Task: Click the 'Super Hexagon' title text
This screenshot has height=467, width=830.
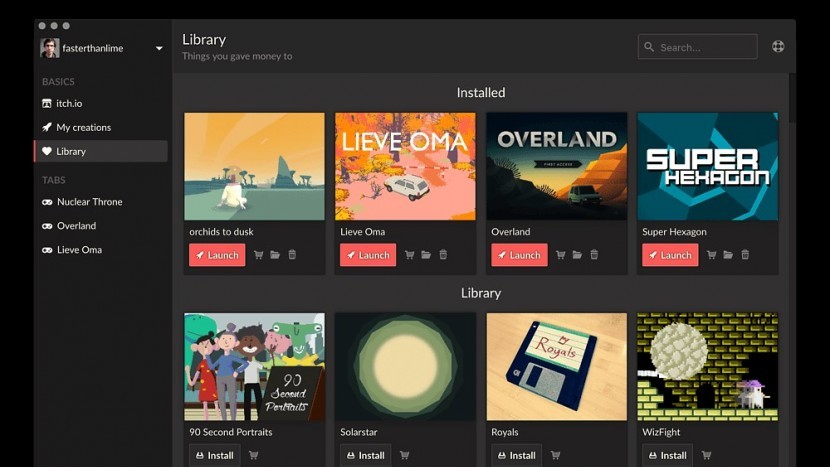Action: coord(674,232)
